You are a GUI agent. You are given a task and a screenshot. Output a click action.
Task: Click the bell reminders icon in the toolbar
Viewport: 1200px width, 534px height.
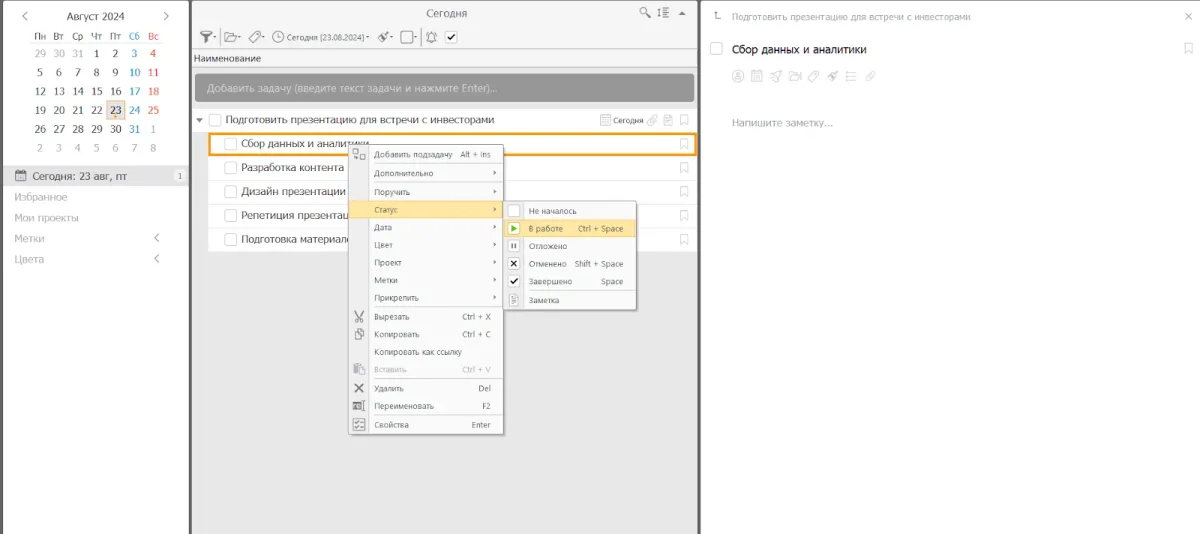tap(431, 37)
